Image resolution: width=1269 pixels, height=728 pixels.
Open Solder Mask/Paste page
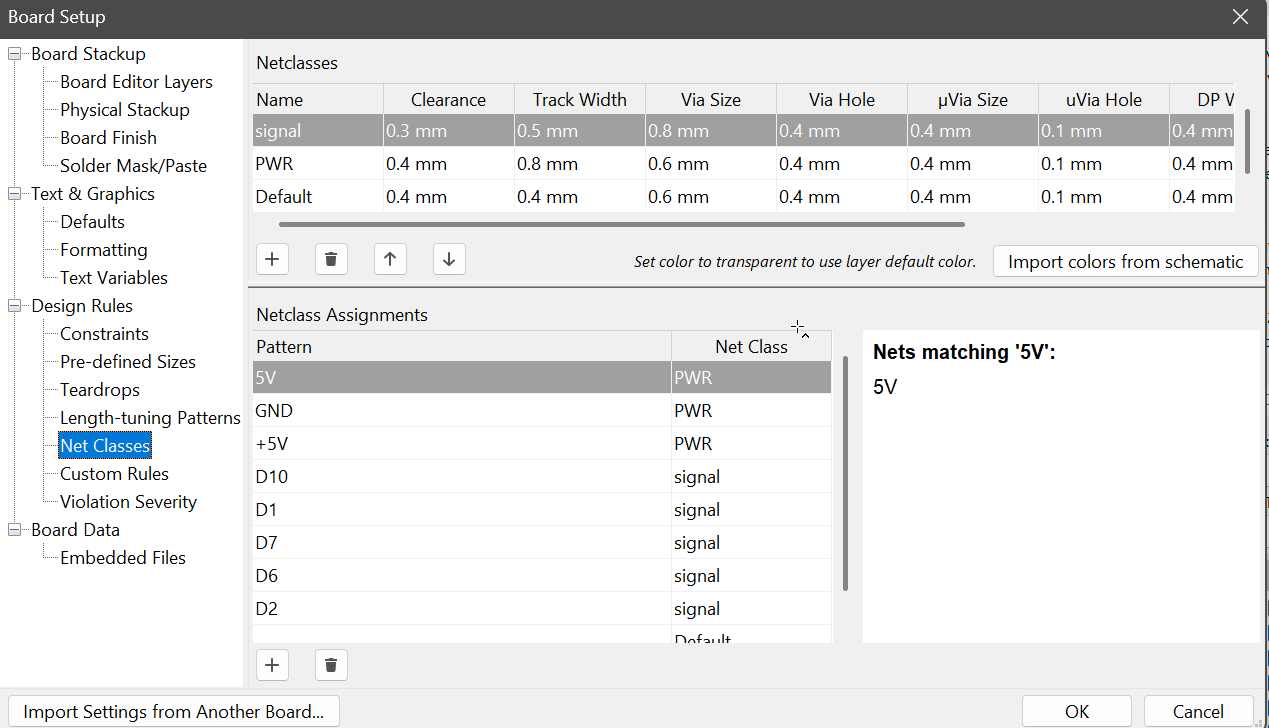(x=133, y=166)
